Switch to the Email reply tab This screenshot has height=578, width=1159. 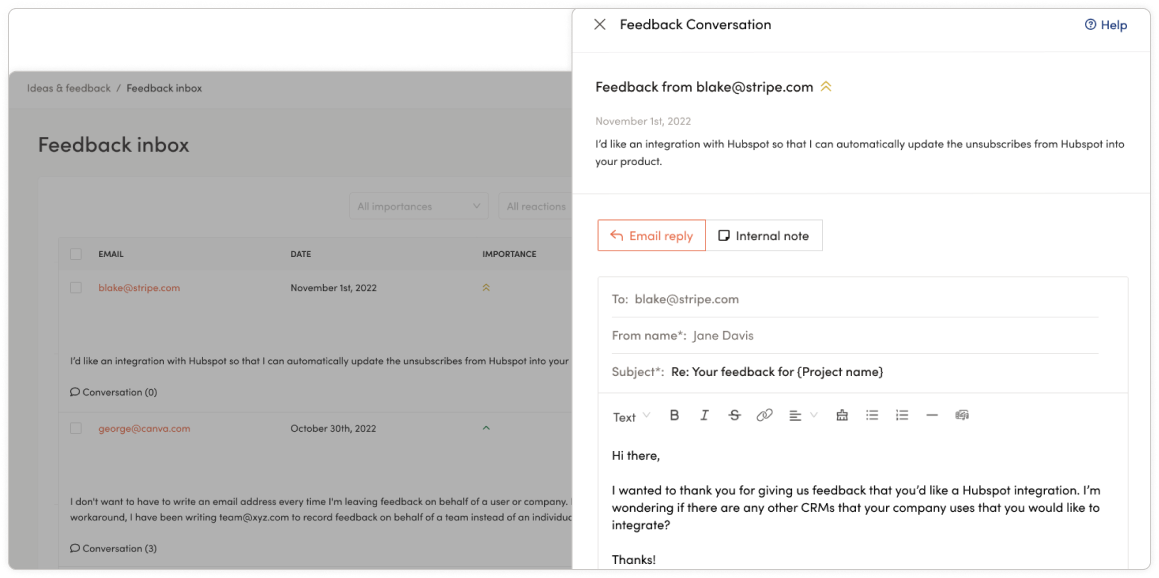click(x=651, y=236)
